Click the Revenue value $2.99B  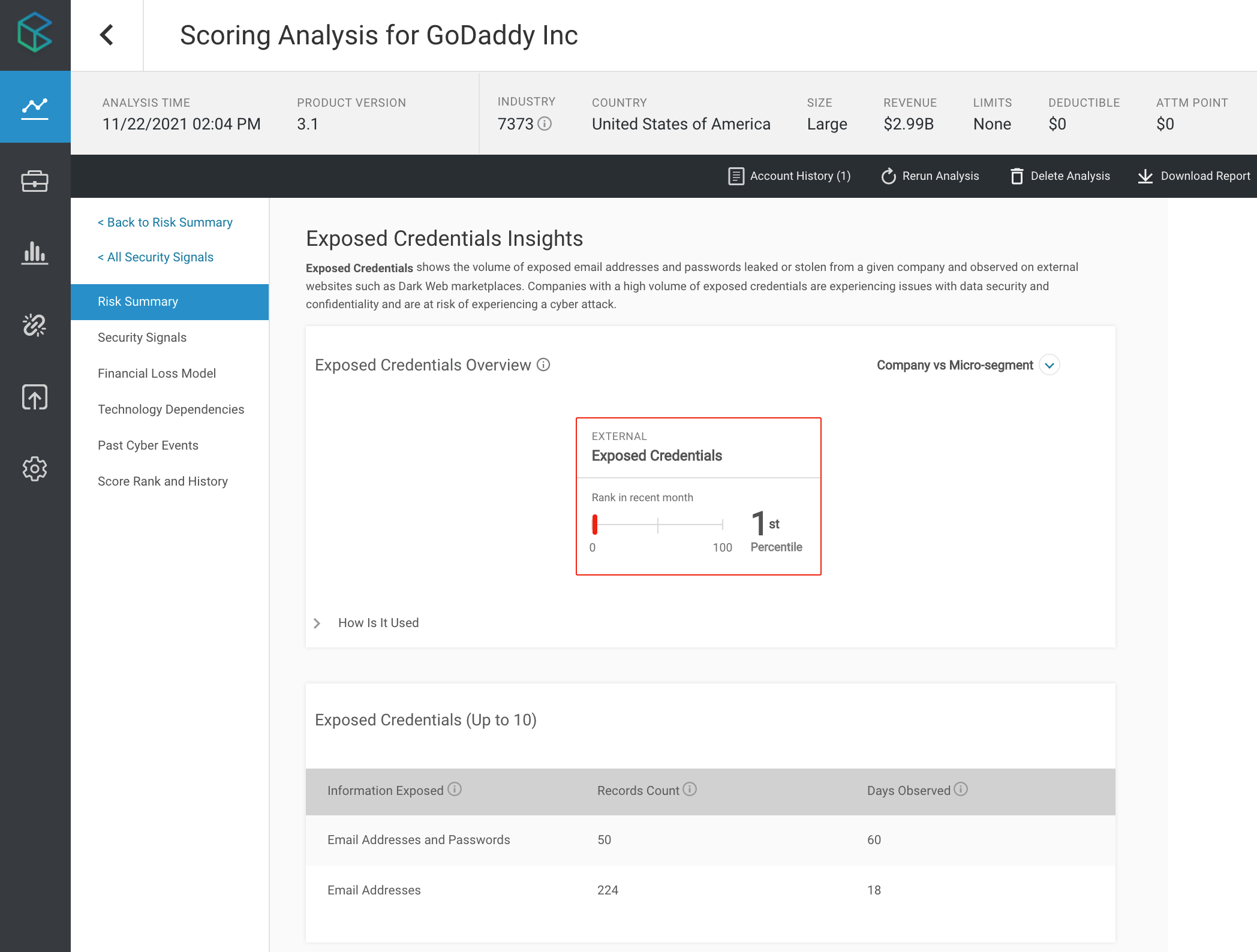coord(909,124)
